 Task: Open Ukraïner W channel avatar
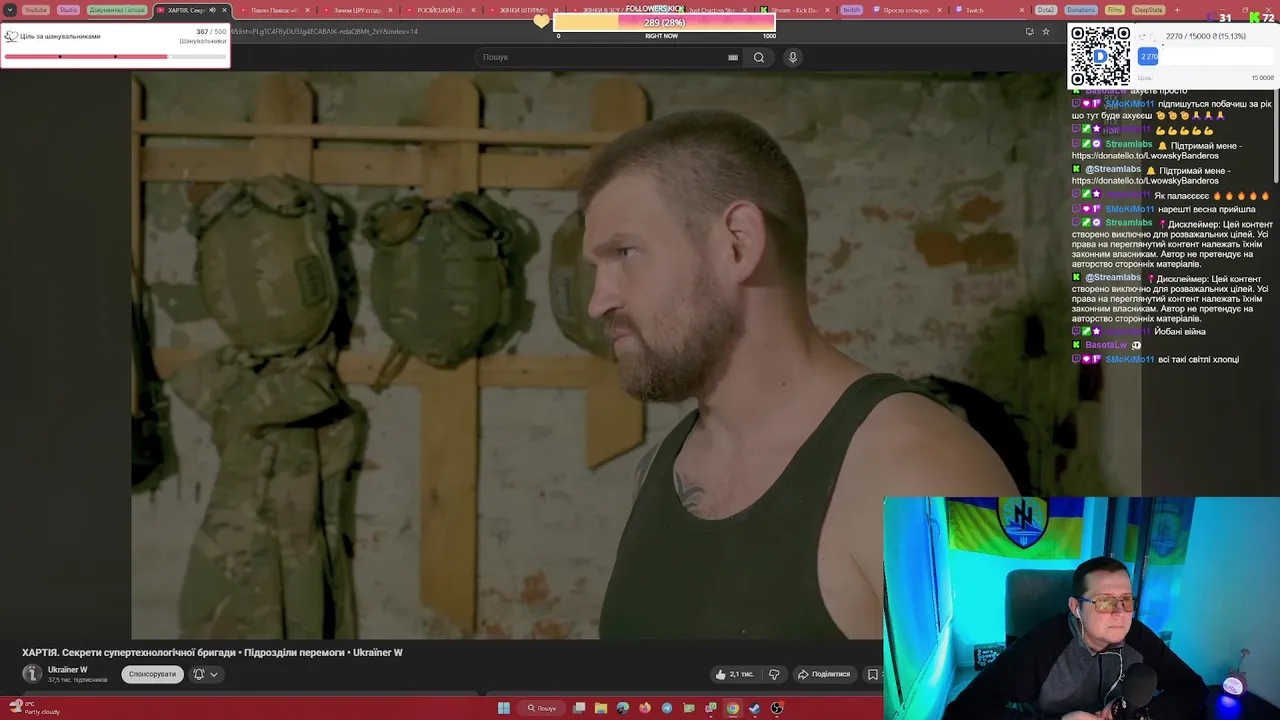[32, 674]
